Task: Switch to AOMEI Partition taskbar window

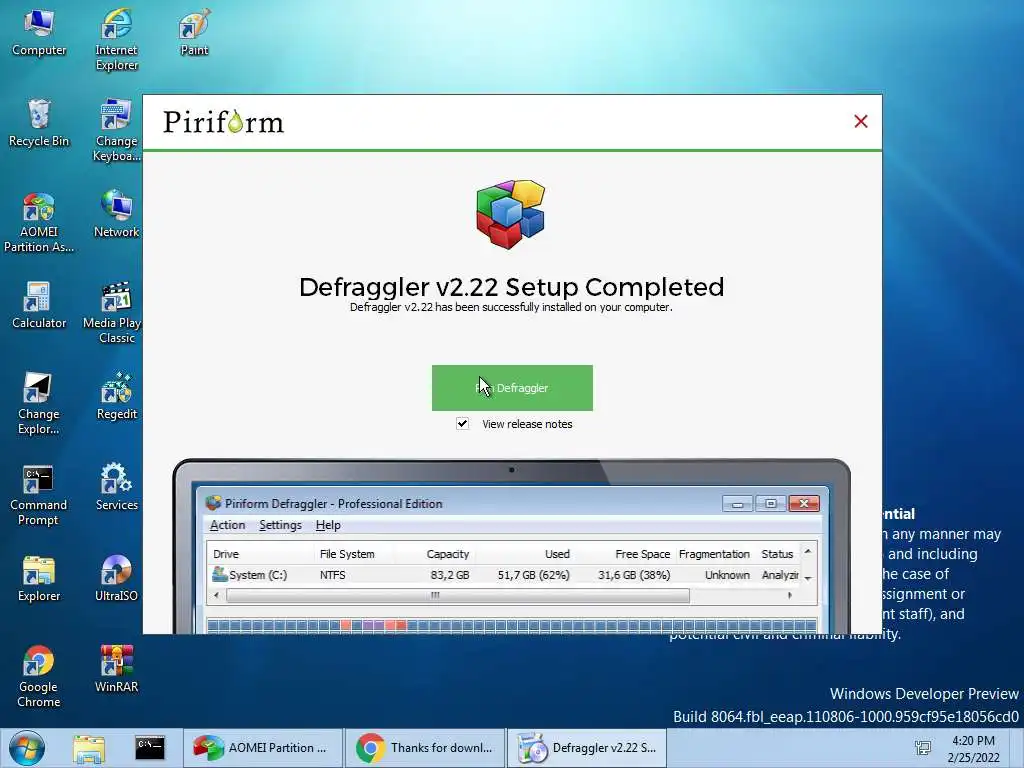Action: click(x=262, y=748)
